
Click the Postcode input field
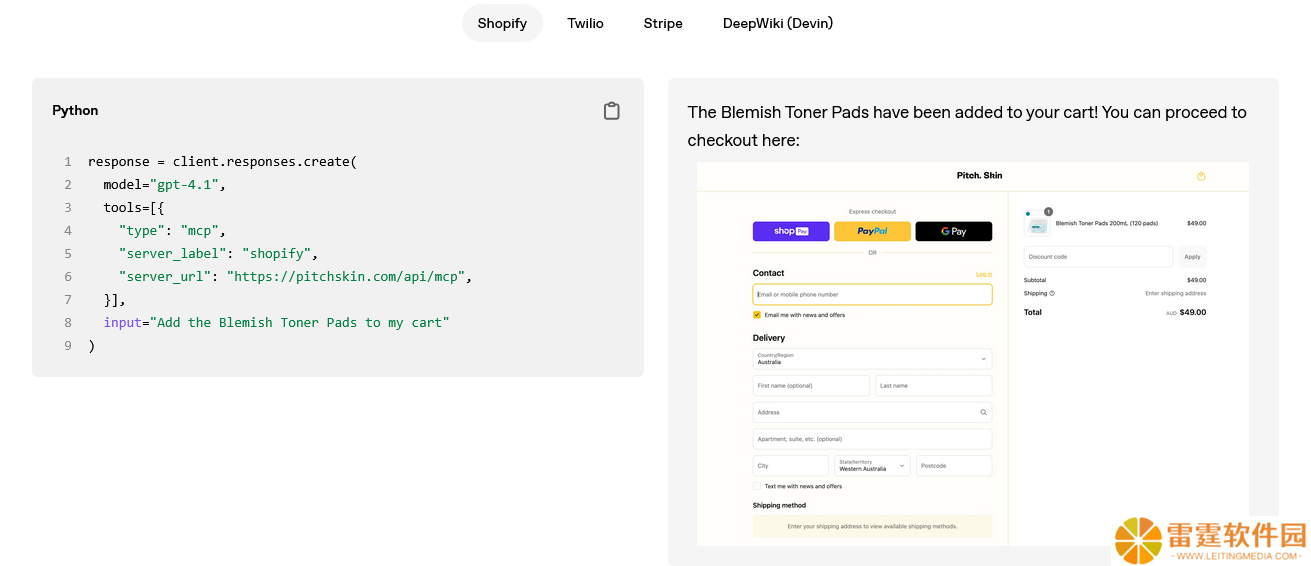[x=954, y=466]
